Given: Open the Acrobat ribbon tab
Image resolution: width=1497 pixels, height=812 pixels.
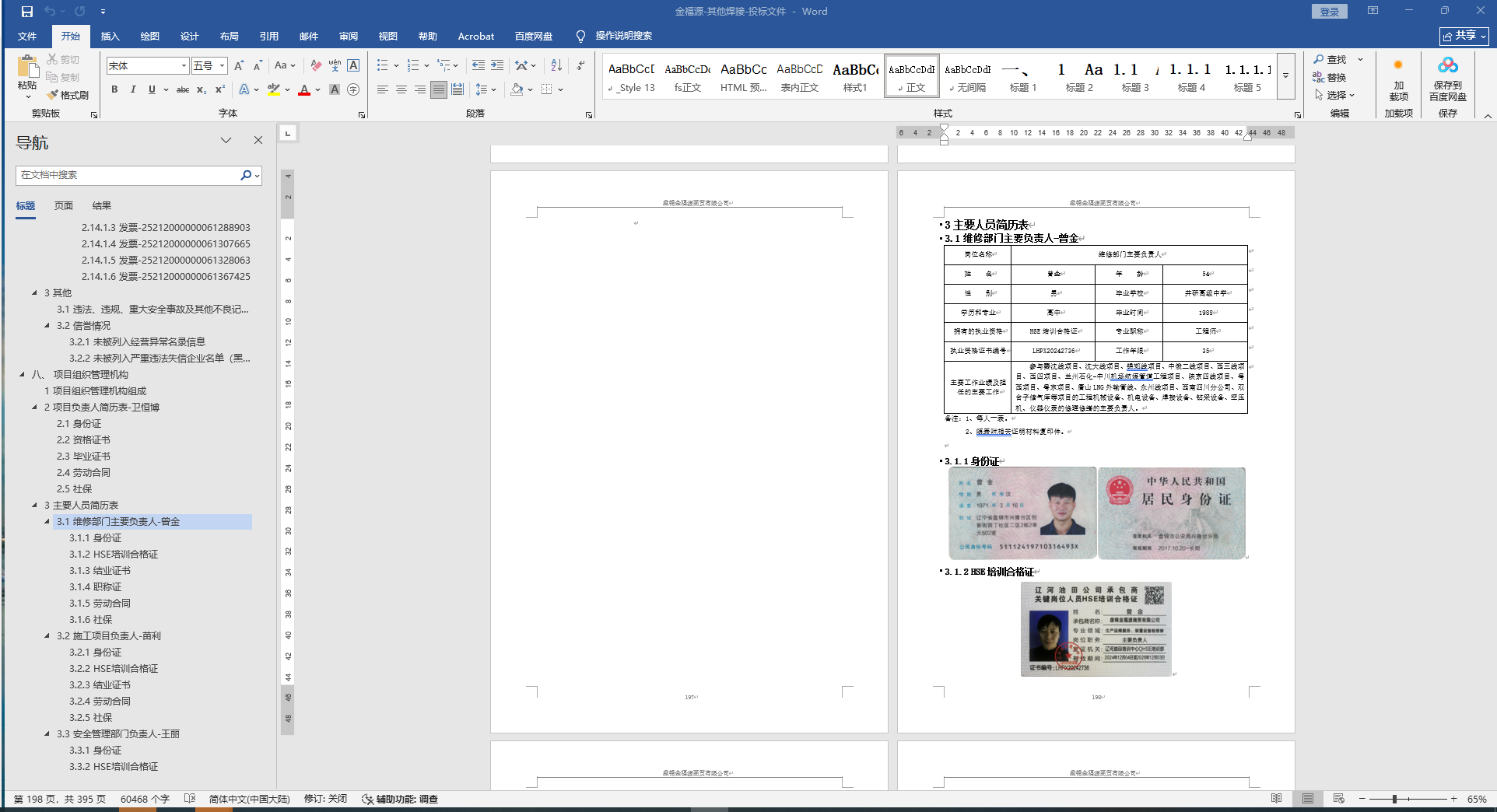Looking at the screenshot, I should pyautogui.click(x=476, y=37).
